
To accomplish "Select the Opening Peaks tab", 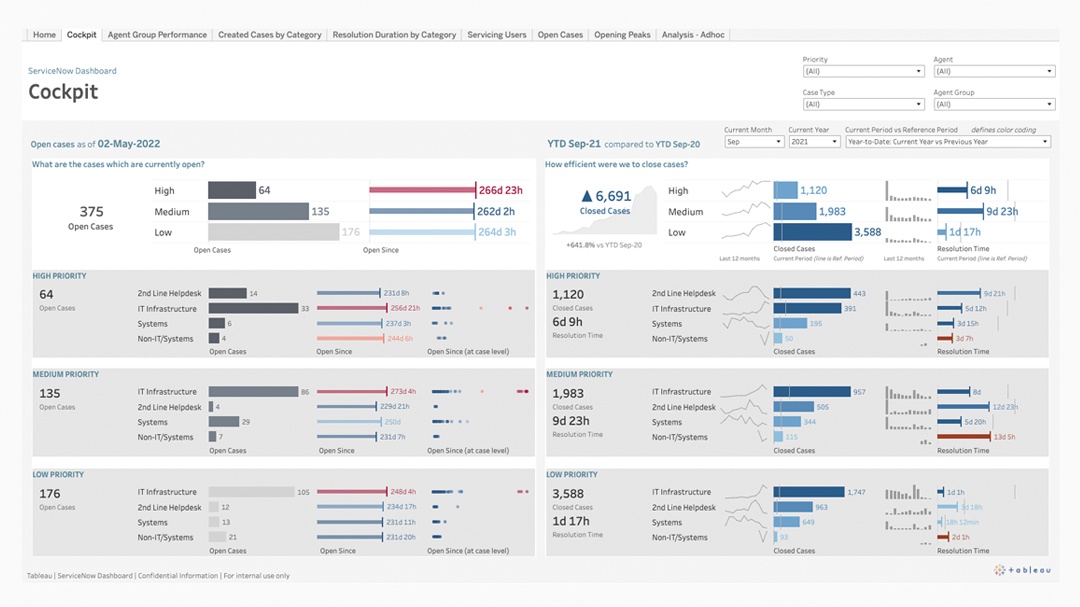I will tap(622, 35).
